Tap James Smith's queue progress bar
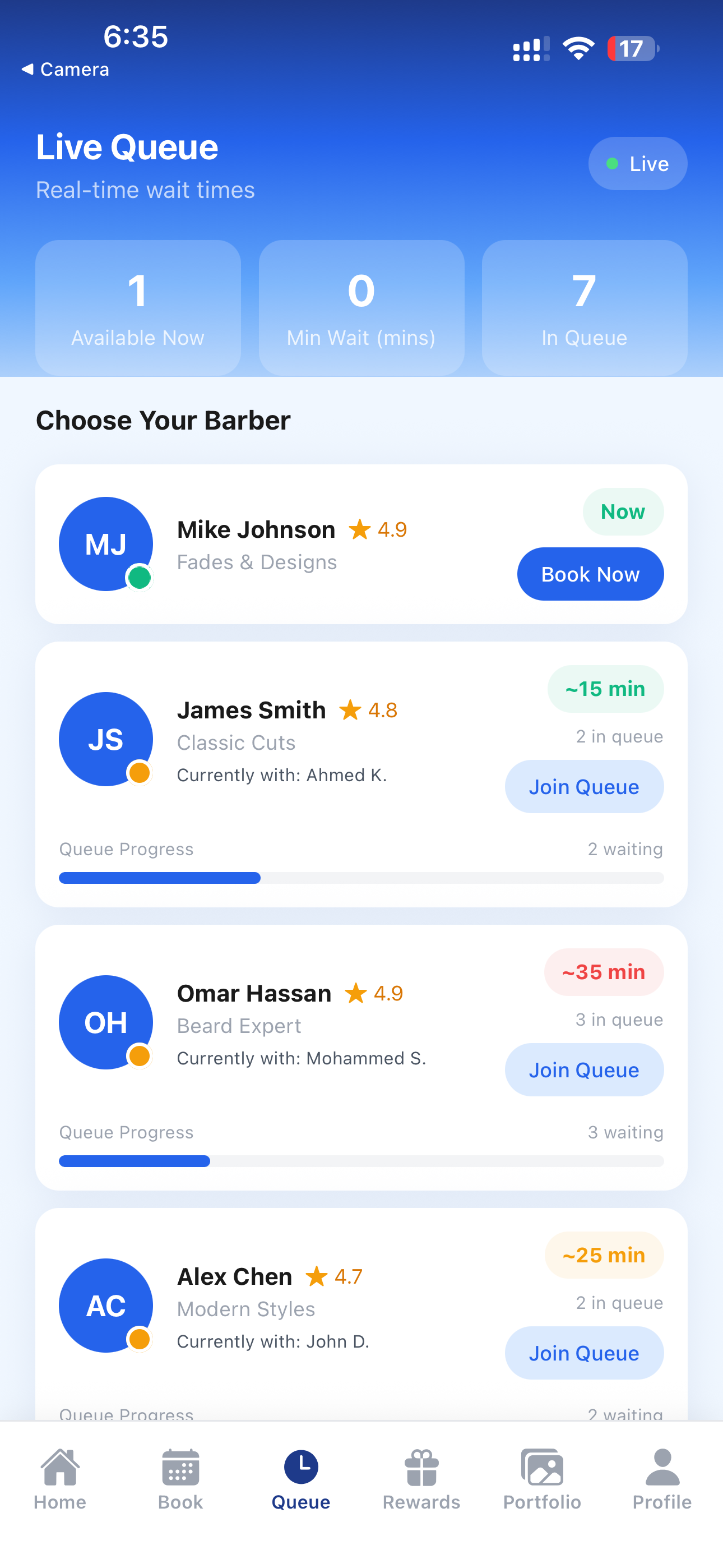 (x=361, y=878)
